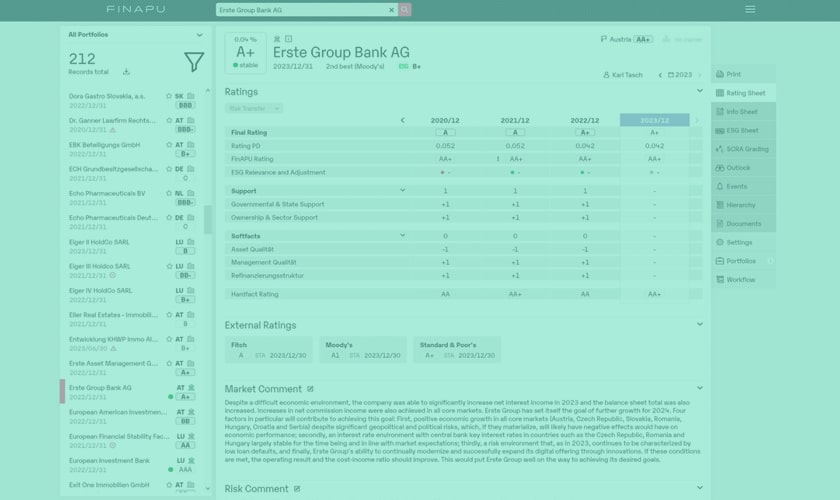This screenshot has height=500, width=840.
Task: Click the ESG B+ badge under company name
Action: point(410,66)
